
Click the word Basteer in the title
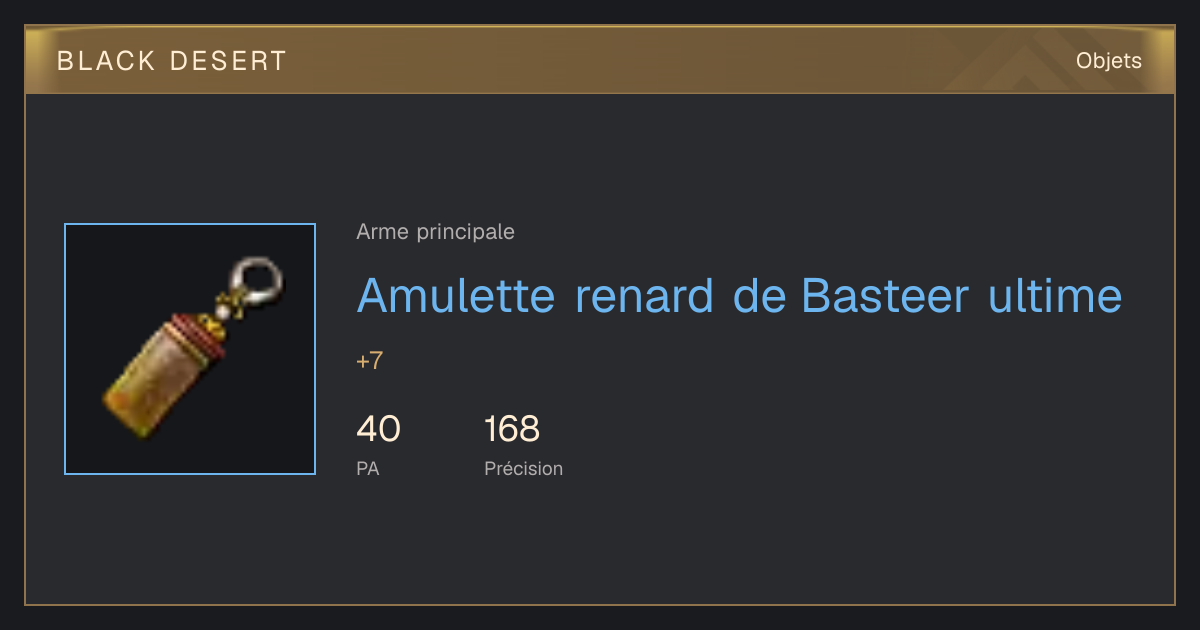[886, 295]
